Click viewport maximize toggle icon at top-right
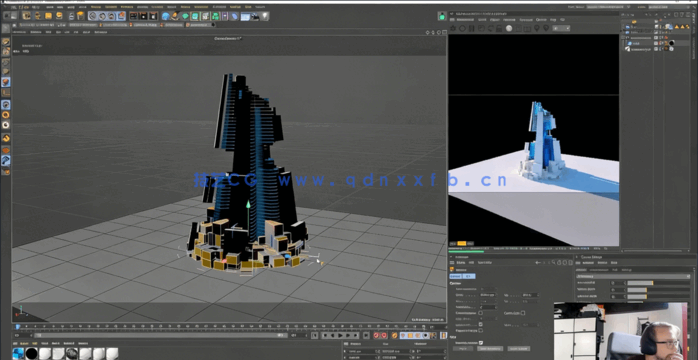 (x=444, y=32)
